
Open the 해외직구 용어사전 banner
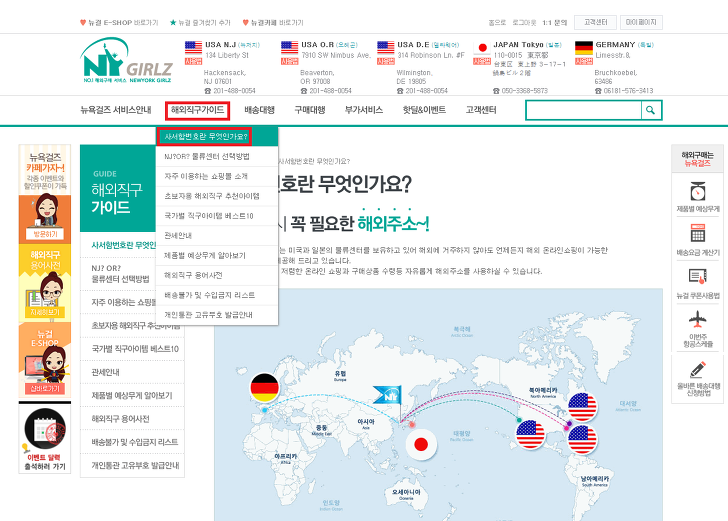tap(45, 283)
